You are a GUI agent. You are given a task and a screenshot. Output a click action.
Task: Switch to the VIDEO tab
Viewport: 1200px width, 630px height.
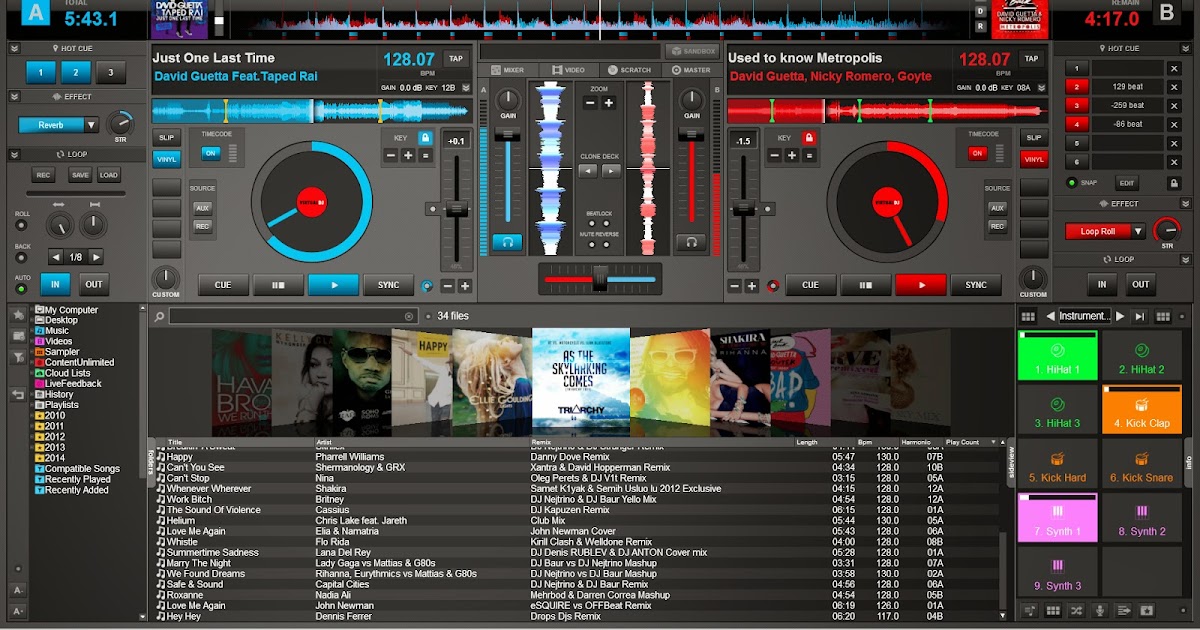(x=568, y=70)
